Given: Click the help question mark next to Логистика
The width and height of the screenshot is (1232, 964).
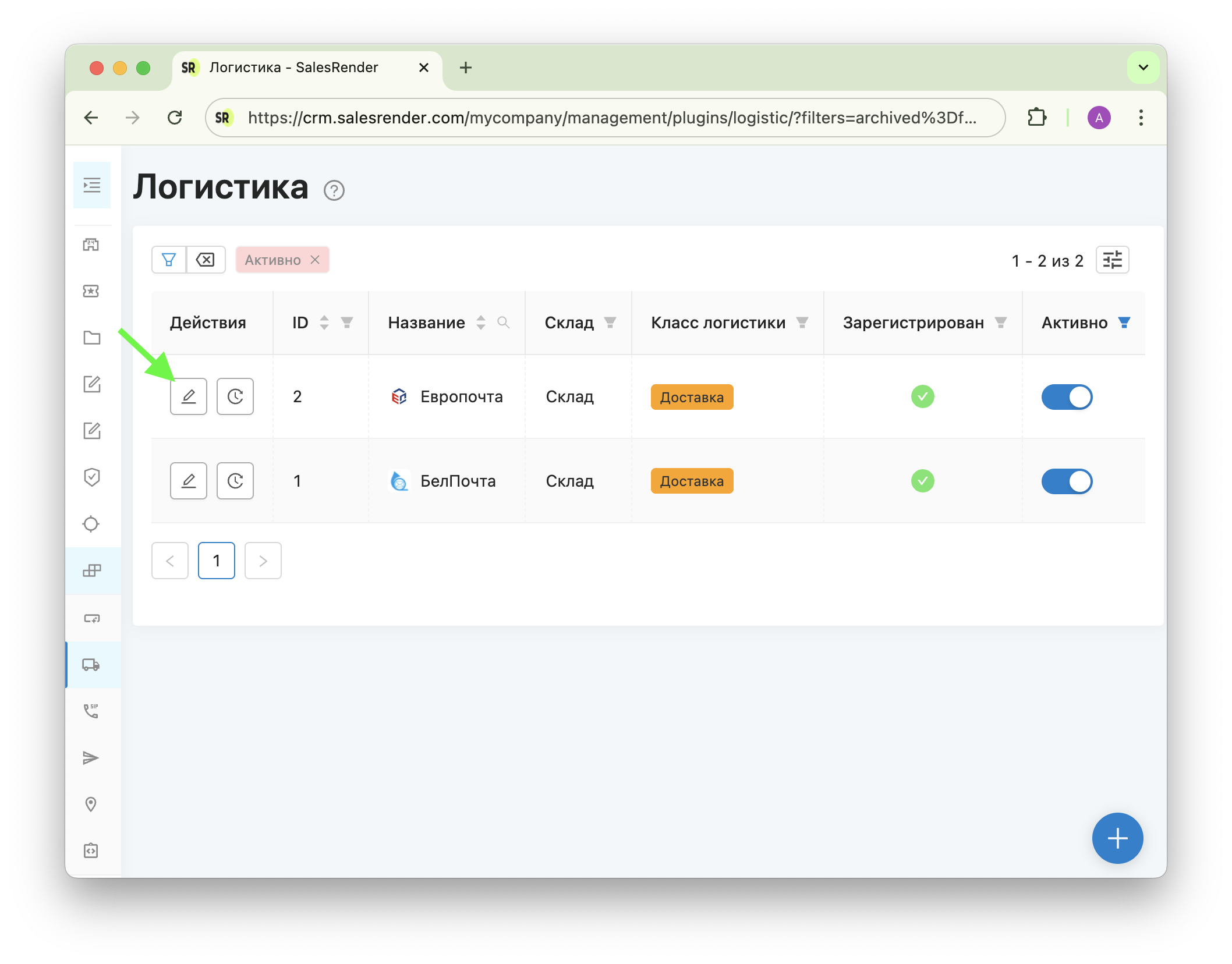Looking at the screenshot, I should [x=334, y=190].
